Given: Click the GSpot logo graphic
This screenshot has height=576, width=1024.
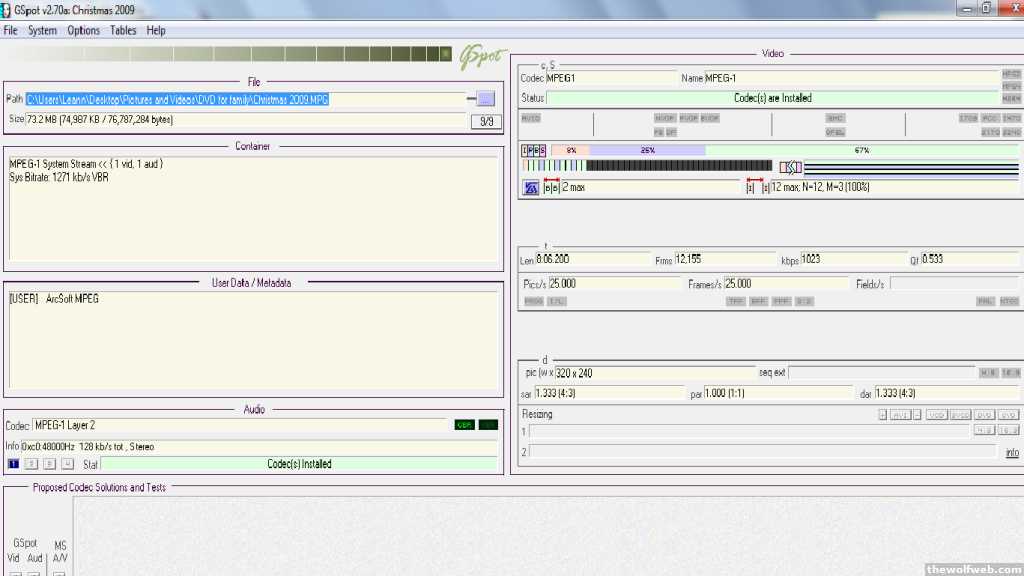Looking at the screenshot, I should pyautogui.click(x=484, y=57).
